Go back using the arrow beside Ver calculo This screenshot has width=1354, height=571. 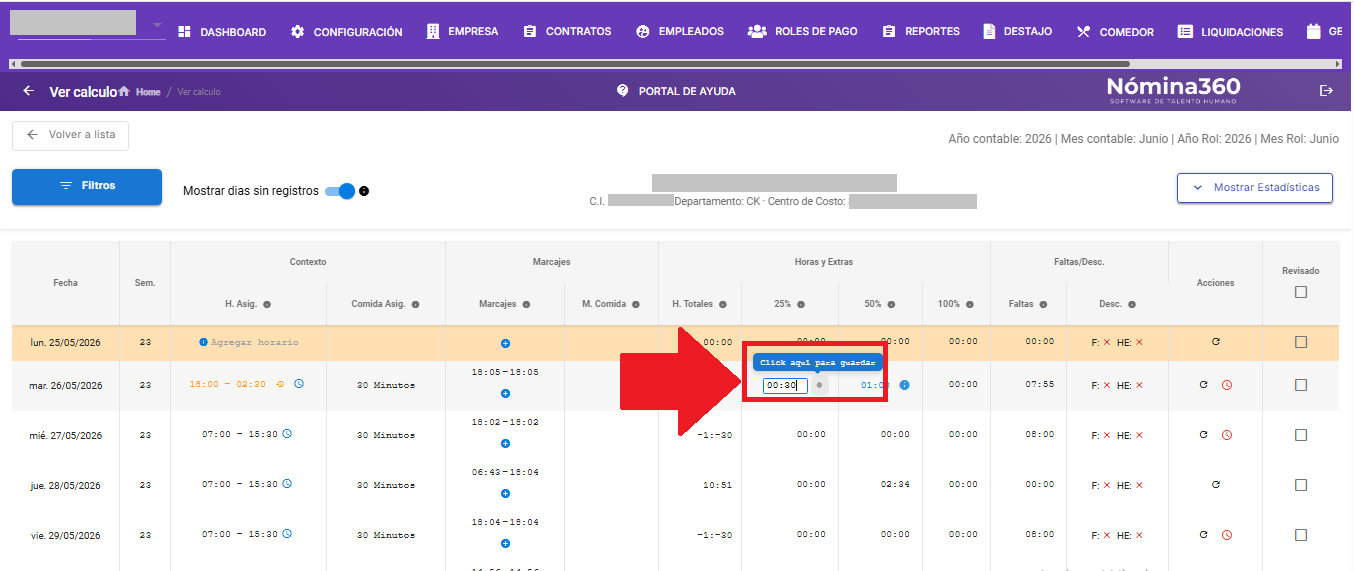[x=28, y=91]
